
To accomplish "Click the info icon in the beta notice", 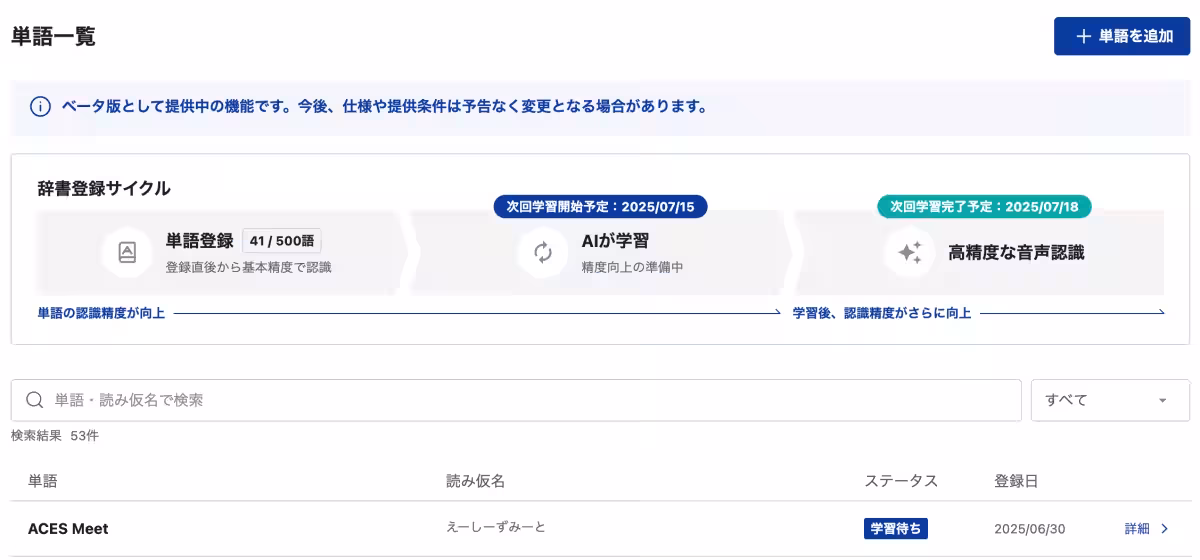I will [40, 107].
